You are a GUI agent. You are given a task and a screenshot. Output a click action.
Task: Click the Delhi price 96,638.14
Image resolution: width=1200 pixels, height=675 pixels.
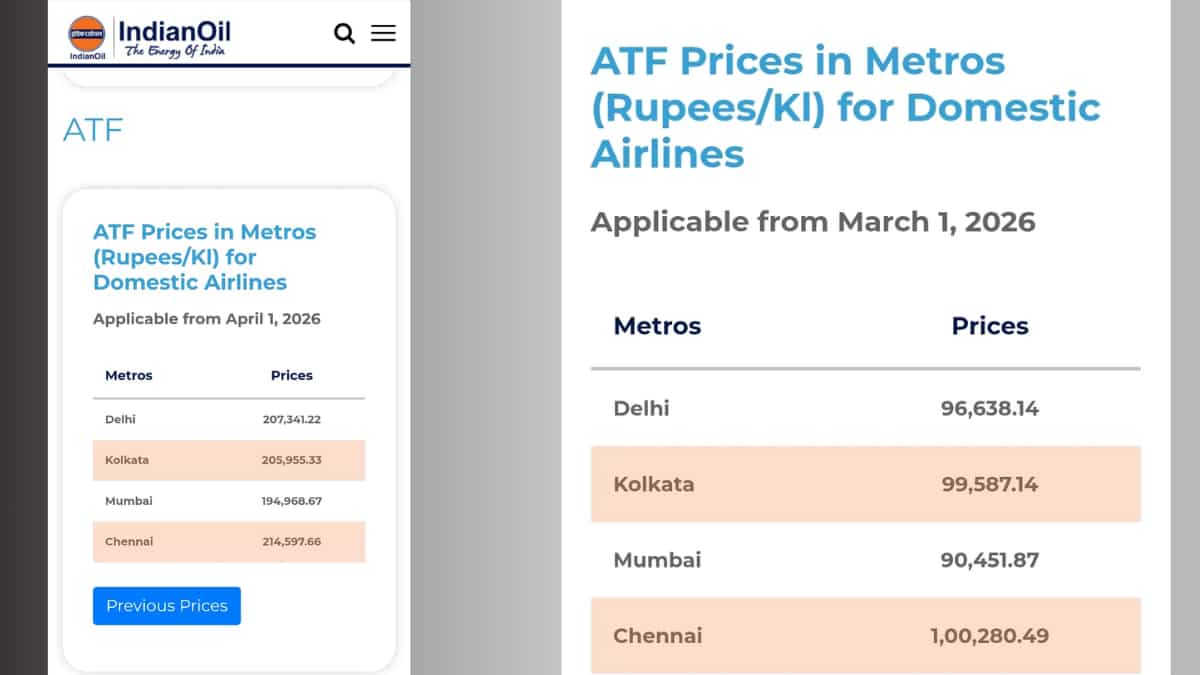(989, 408)
